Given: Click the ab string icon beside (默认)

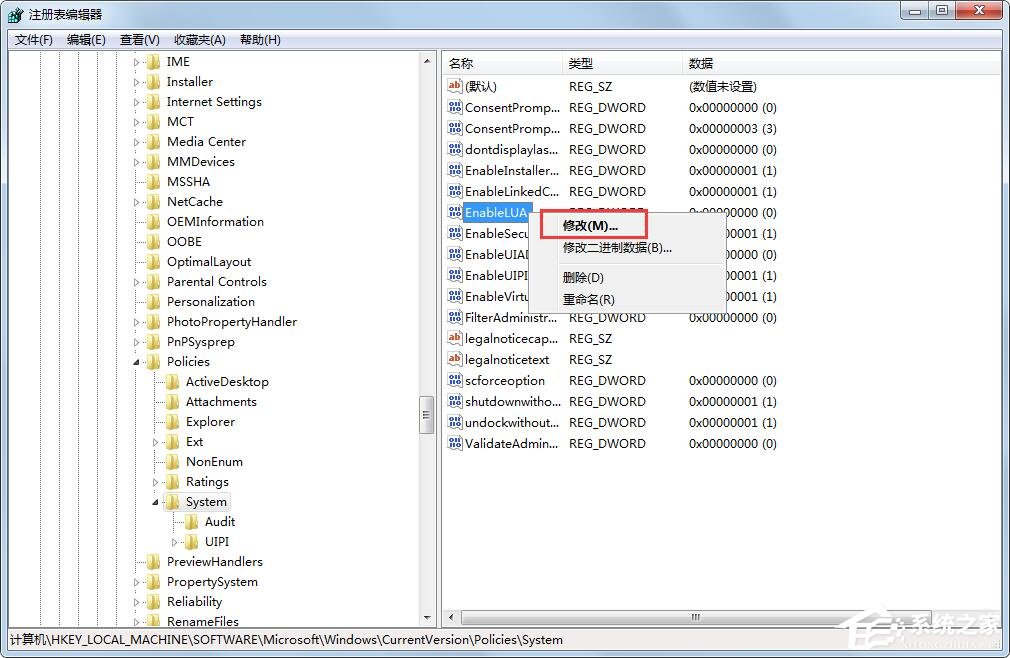Looking at the screenshot, I should point(456,86).
